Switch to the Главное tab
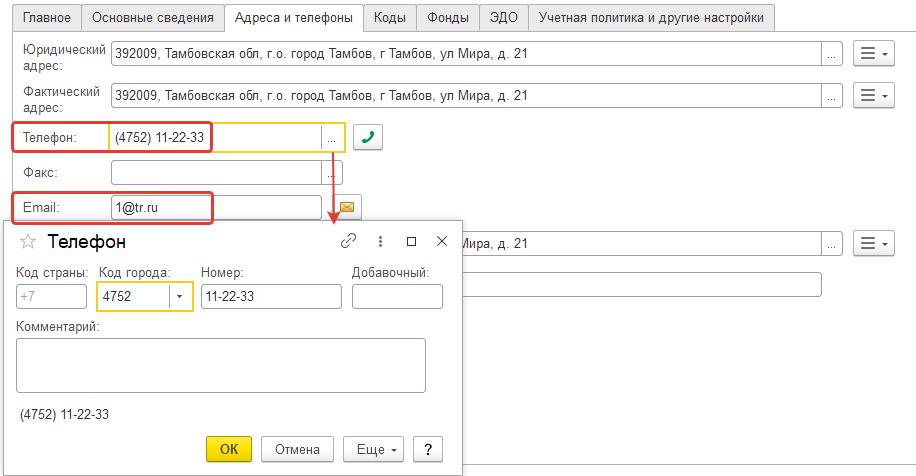916x476 pixels. 49,17
